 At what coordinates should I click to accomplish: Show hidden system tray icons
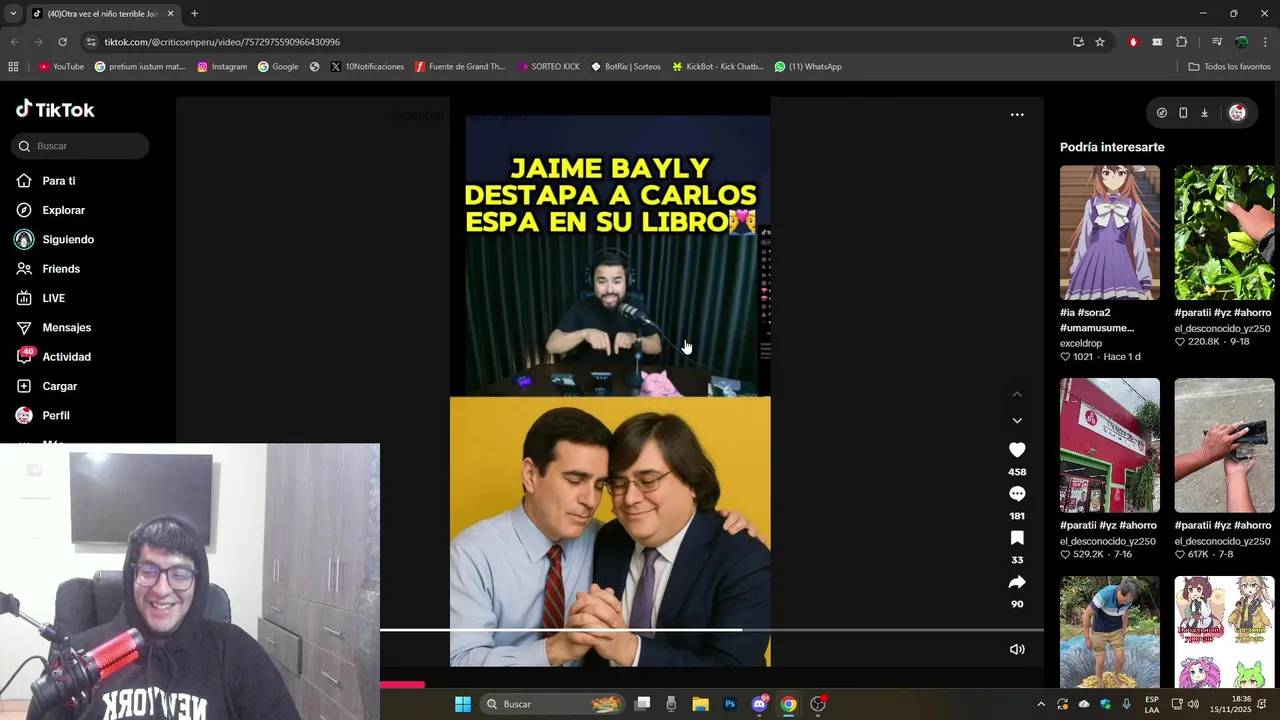(x=1041, y=704)
